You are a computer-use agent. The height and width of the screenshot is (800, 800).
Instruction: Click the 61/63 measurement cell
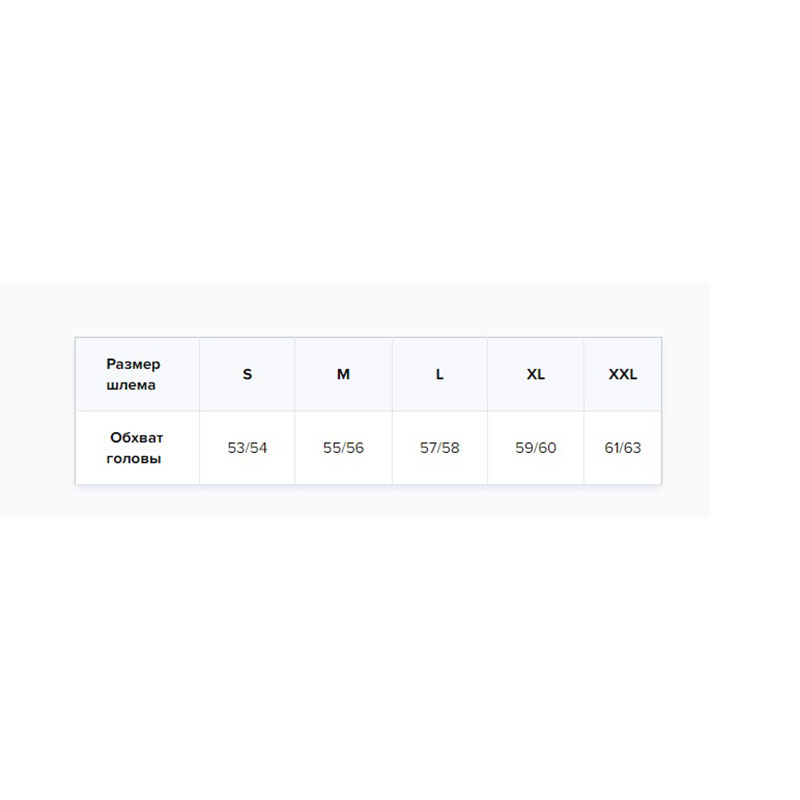(x=623, y=448)
